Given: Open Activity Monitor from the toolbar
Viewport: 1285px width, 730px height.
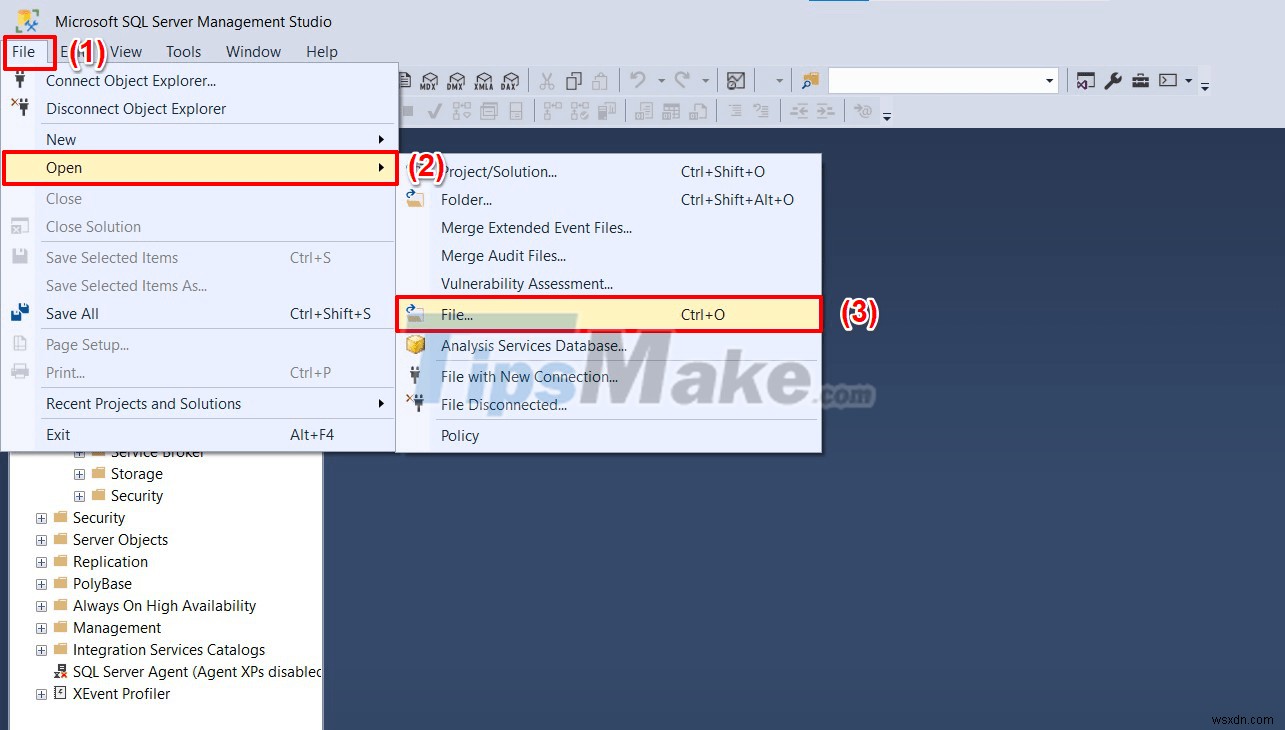Looking at the screenshot, I should tap(736, 80).
